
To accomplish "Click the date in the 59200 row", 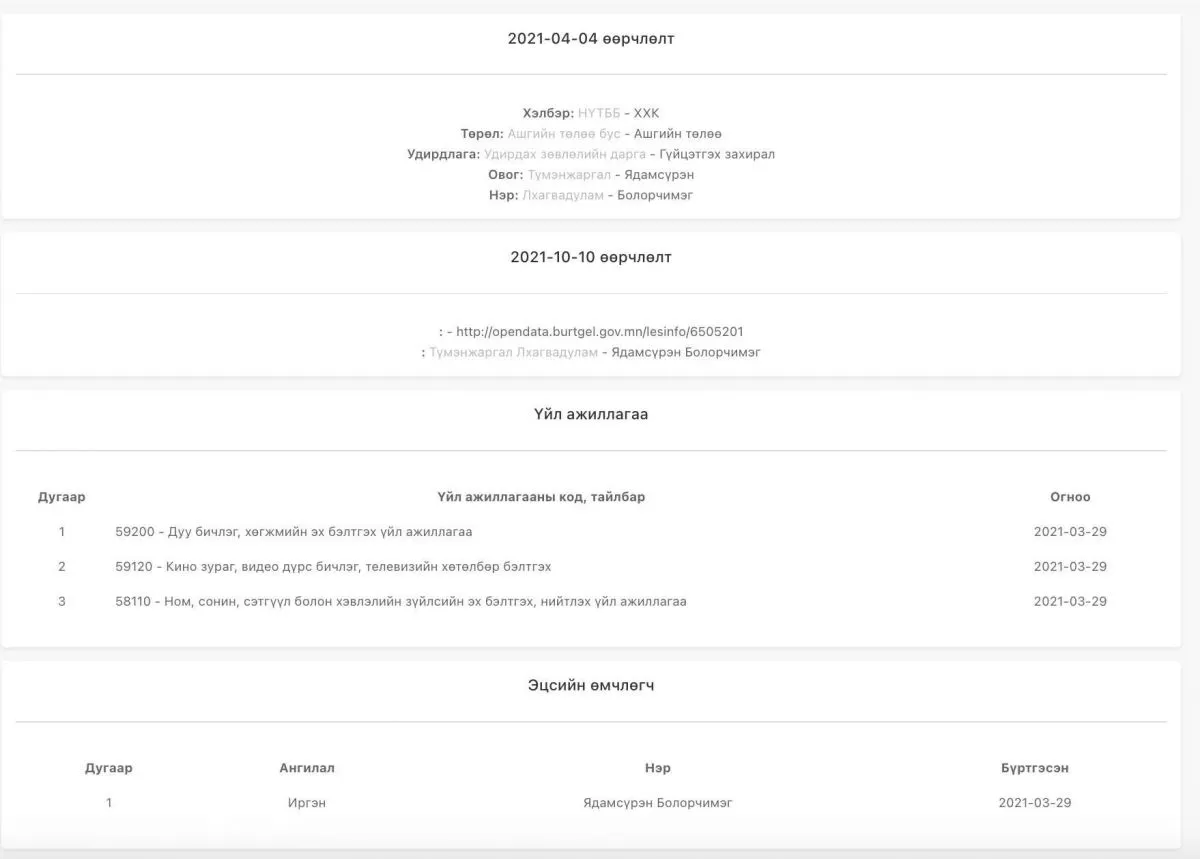I will tap(1070, 532).
